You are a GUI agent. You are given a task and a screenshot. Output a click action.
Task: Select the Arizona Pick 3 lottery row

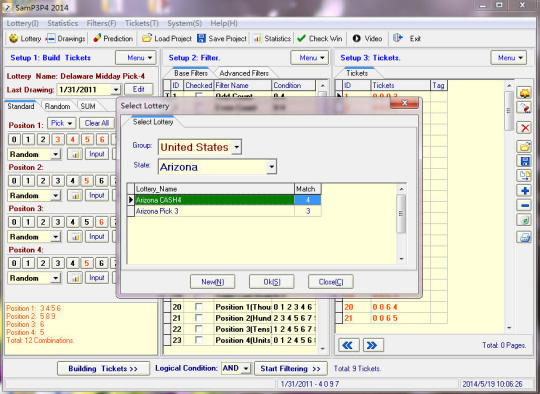pyautogui.click(x=224, y=211)
